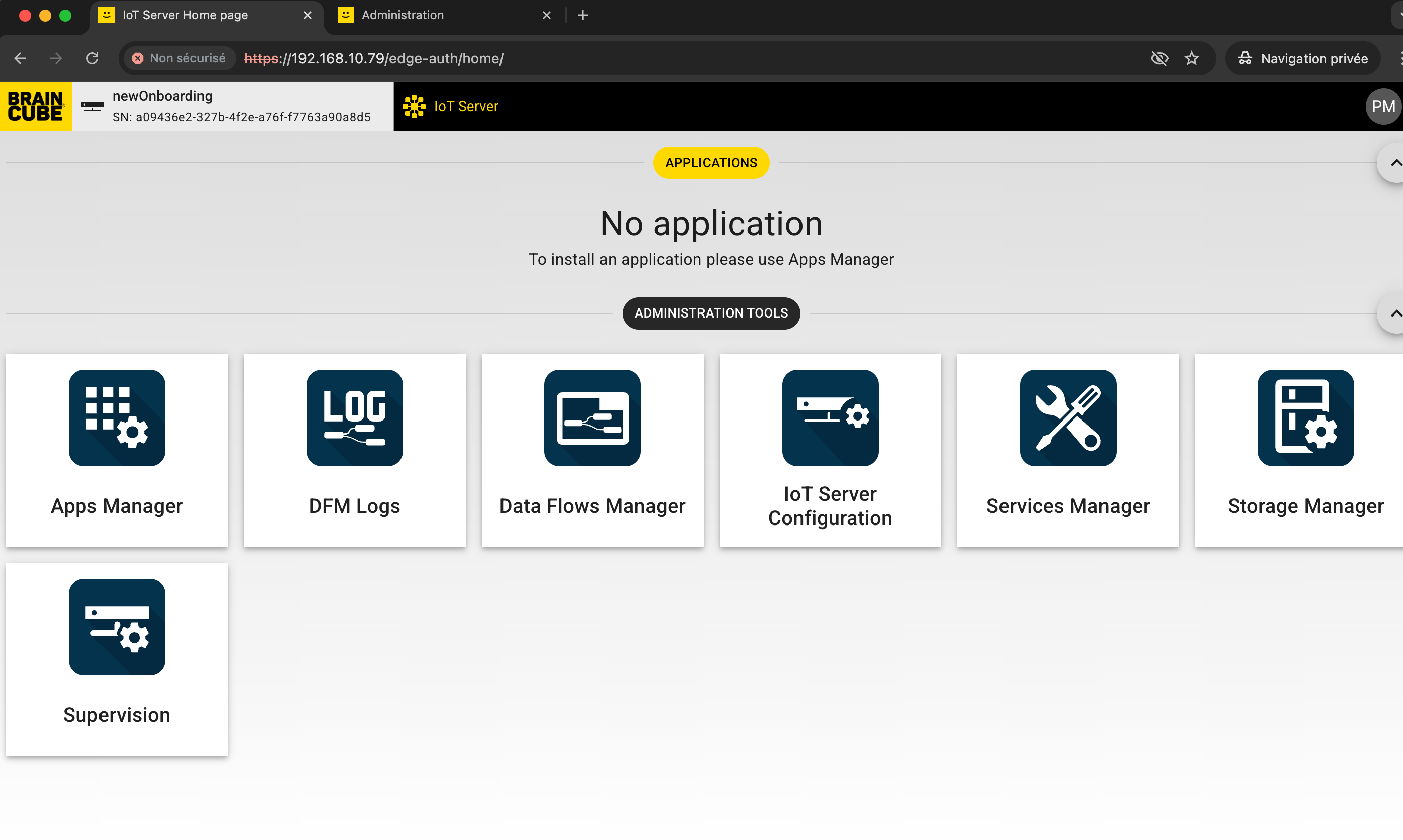Click the Braincube logo
The width and height of the screenshot is (1403, 840).
coord(36,107)
